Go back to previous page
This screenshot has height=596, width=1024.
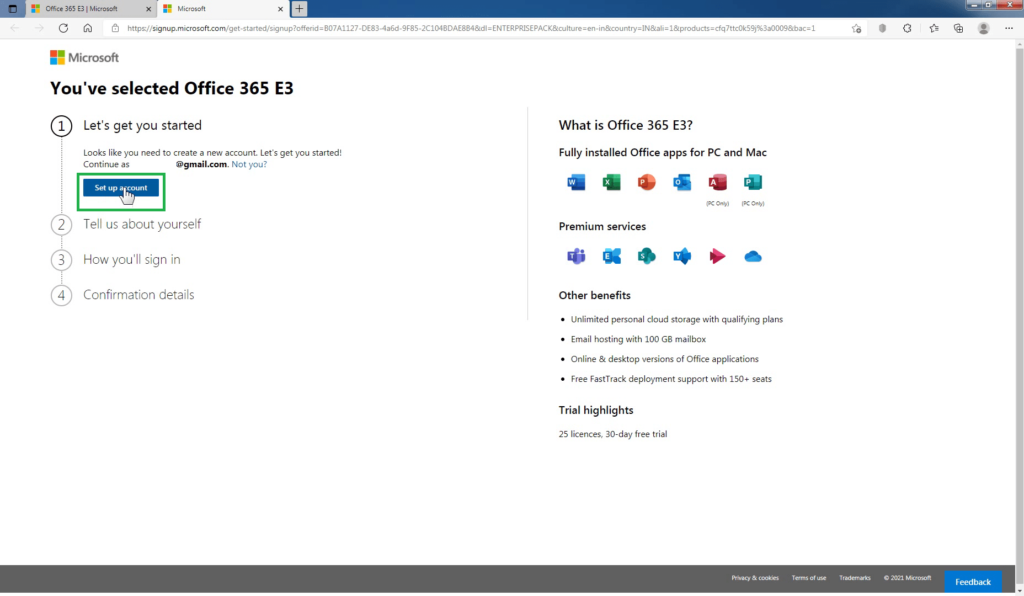[15, 28]
